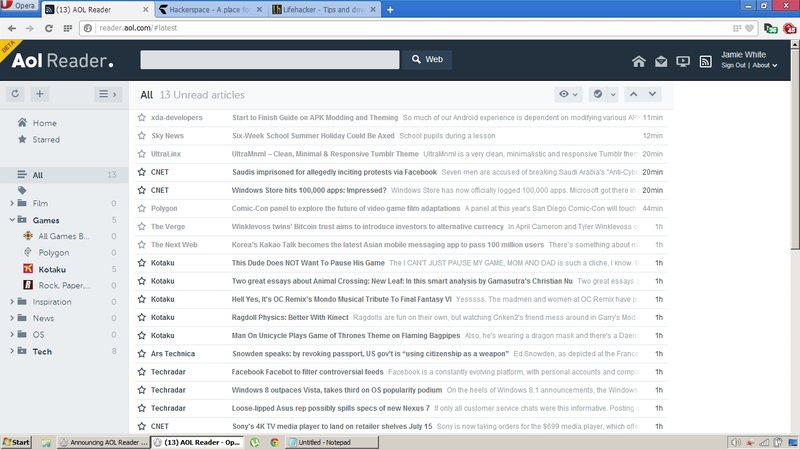
Task: Open the All Games B... feed icon
Action: click(28, 236)
